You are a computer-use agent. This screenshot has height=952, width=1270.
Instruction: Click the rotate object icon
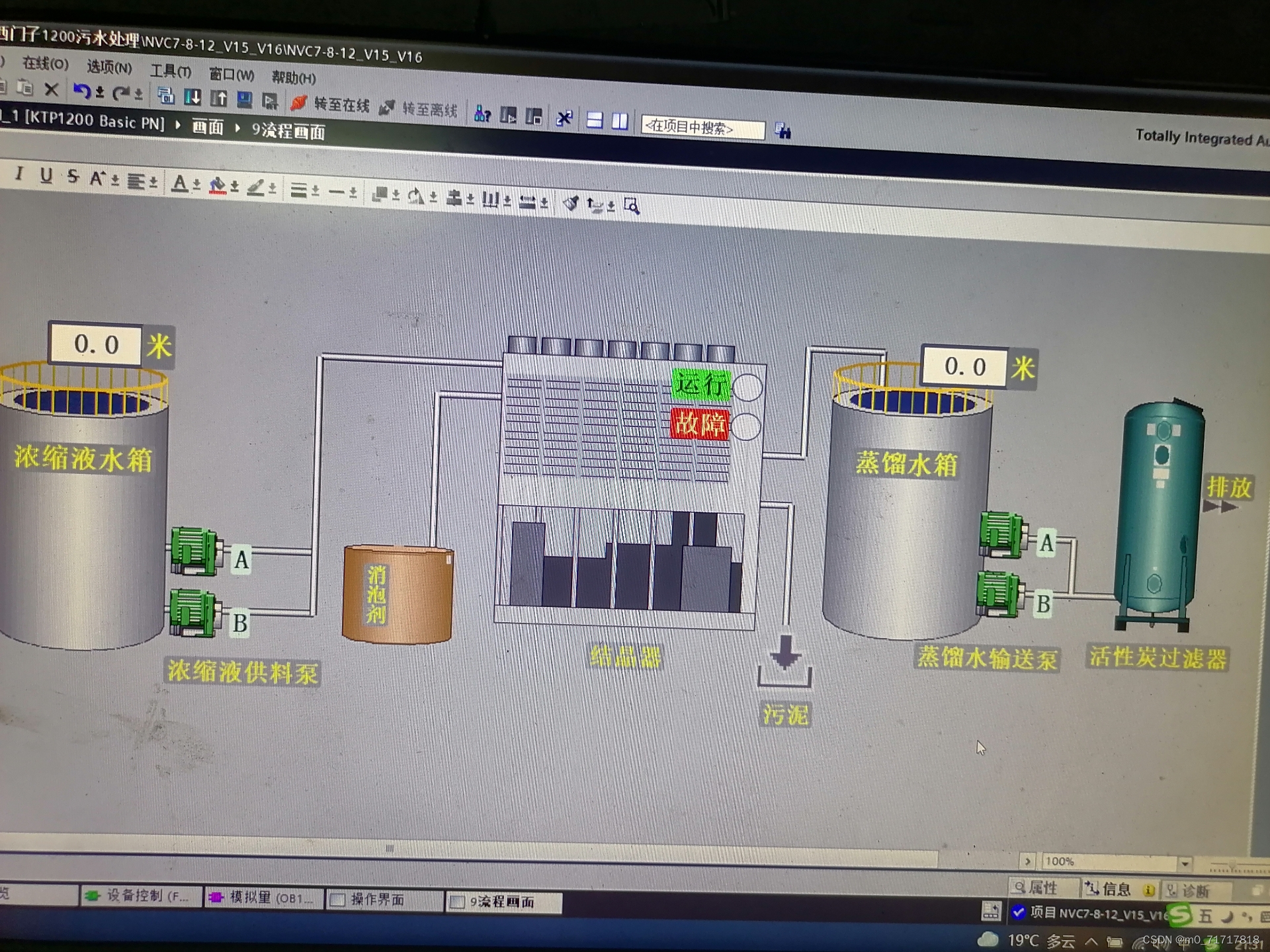point(416,196)
